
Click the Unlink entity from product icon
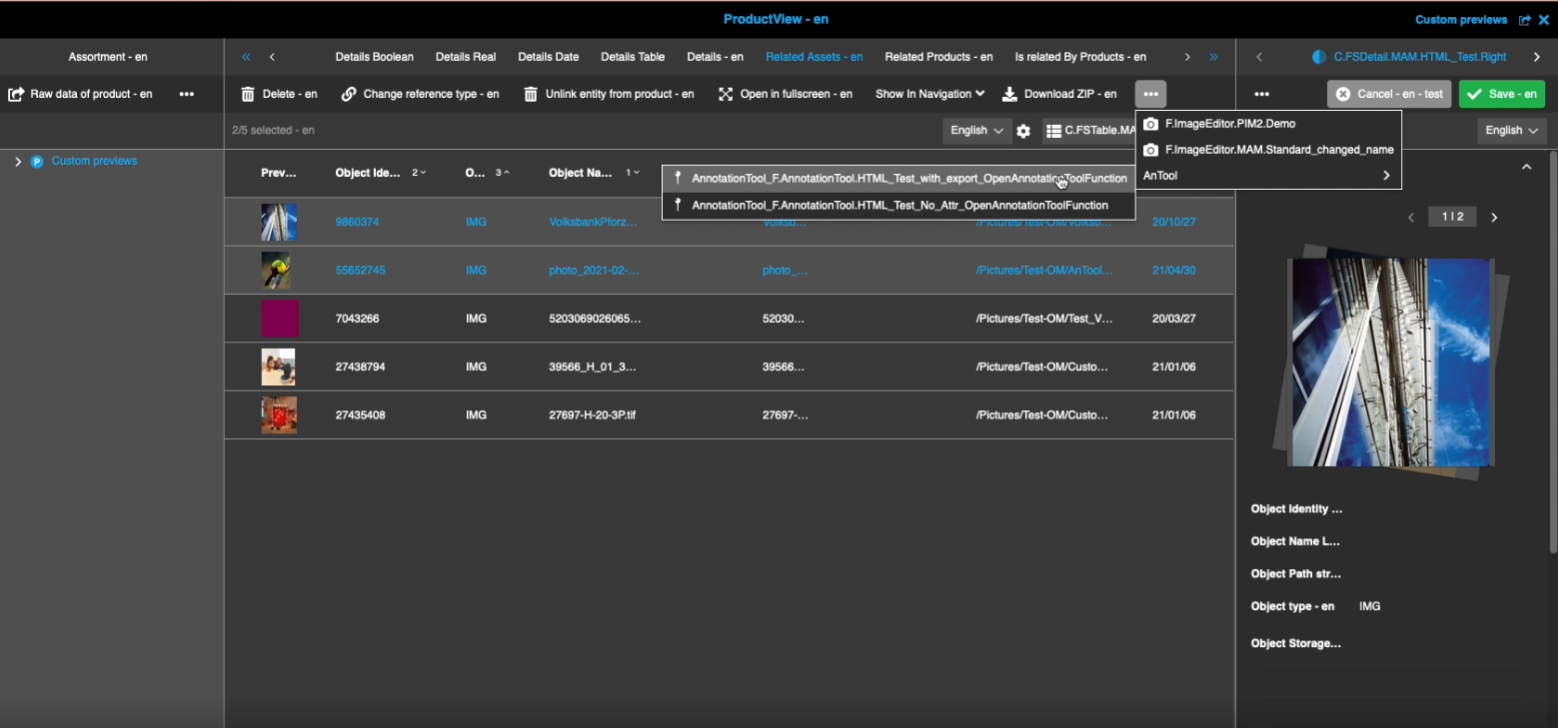tap(531, 94)
